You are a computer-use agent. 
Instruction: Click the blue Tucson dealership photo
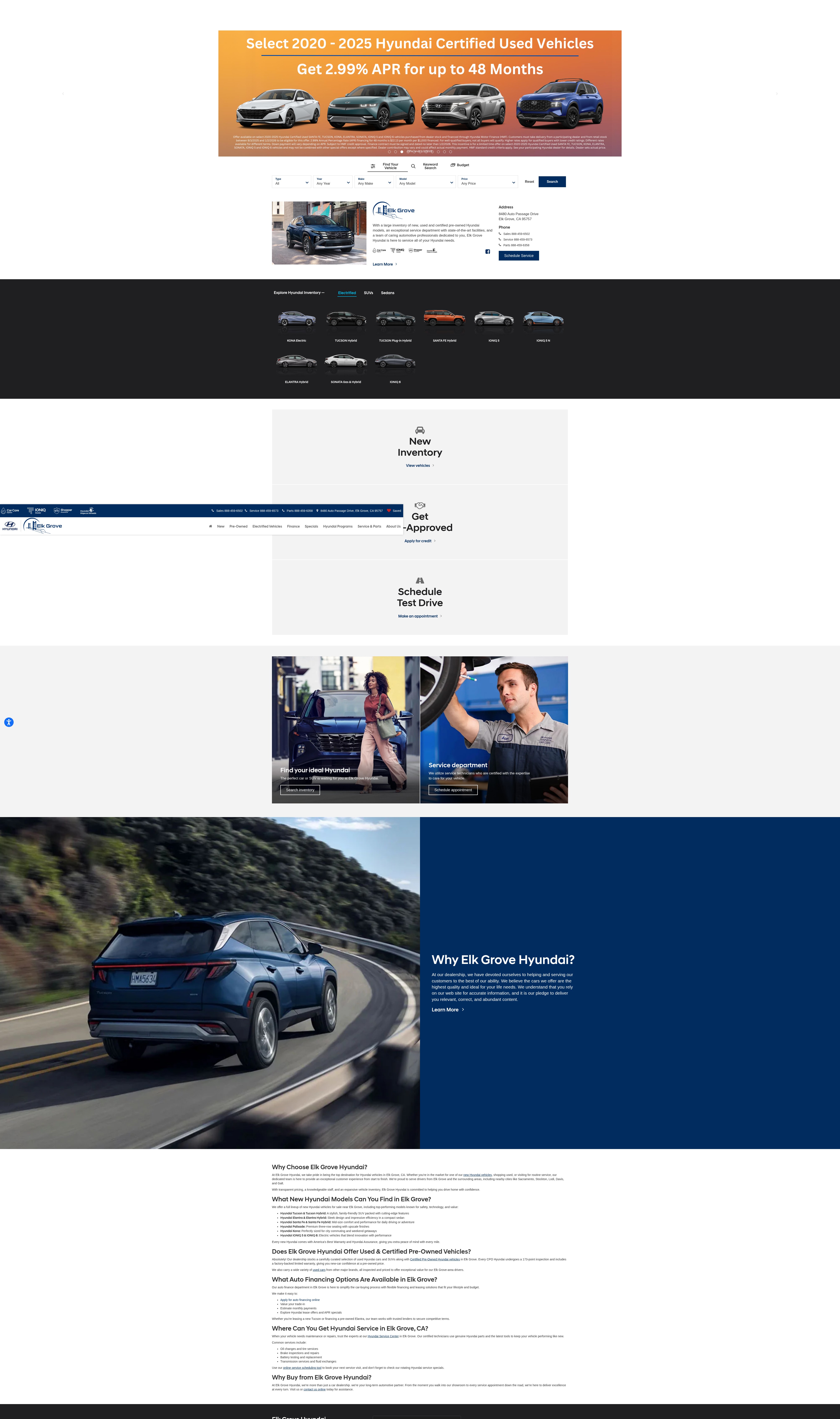[319, 233]
